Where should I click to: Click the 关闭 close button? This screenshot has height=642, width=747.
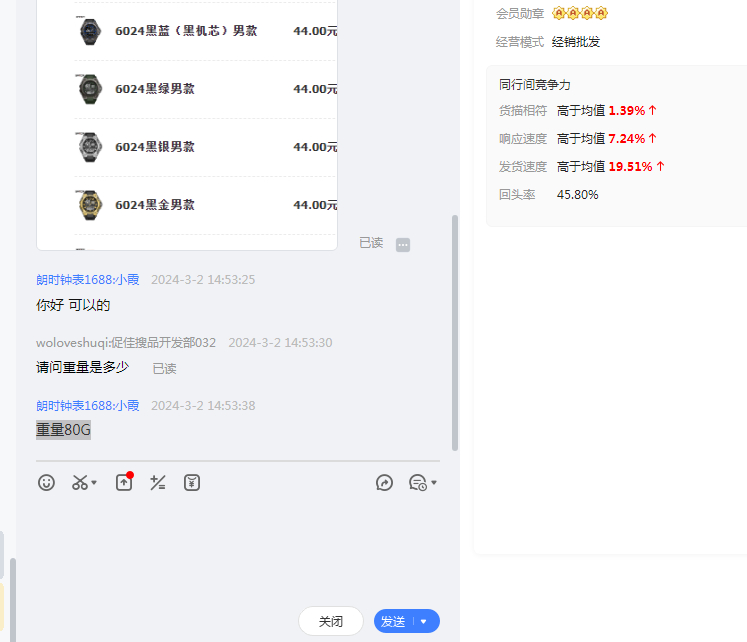tap(331, 622)
